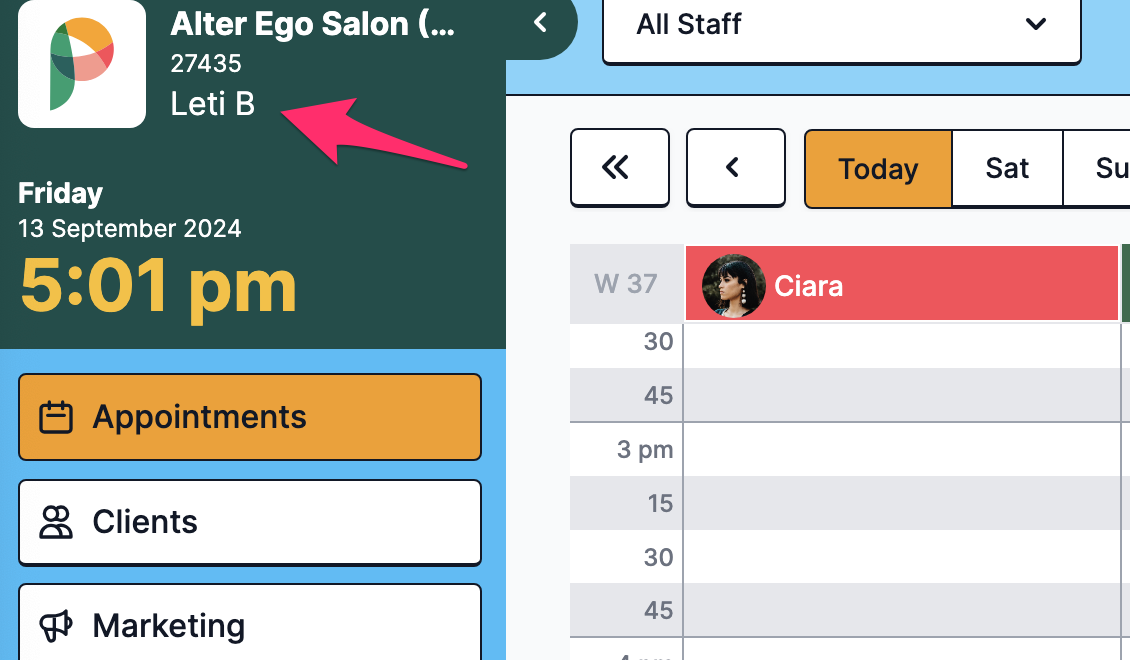Open the Appointments section
Viewport: 1130px width, 660px height.
pos(250,417)
